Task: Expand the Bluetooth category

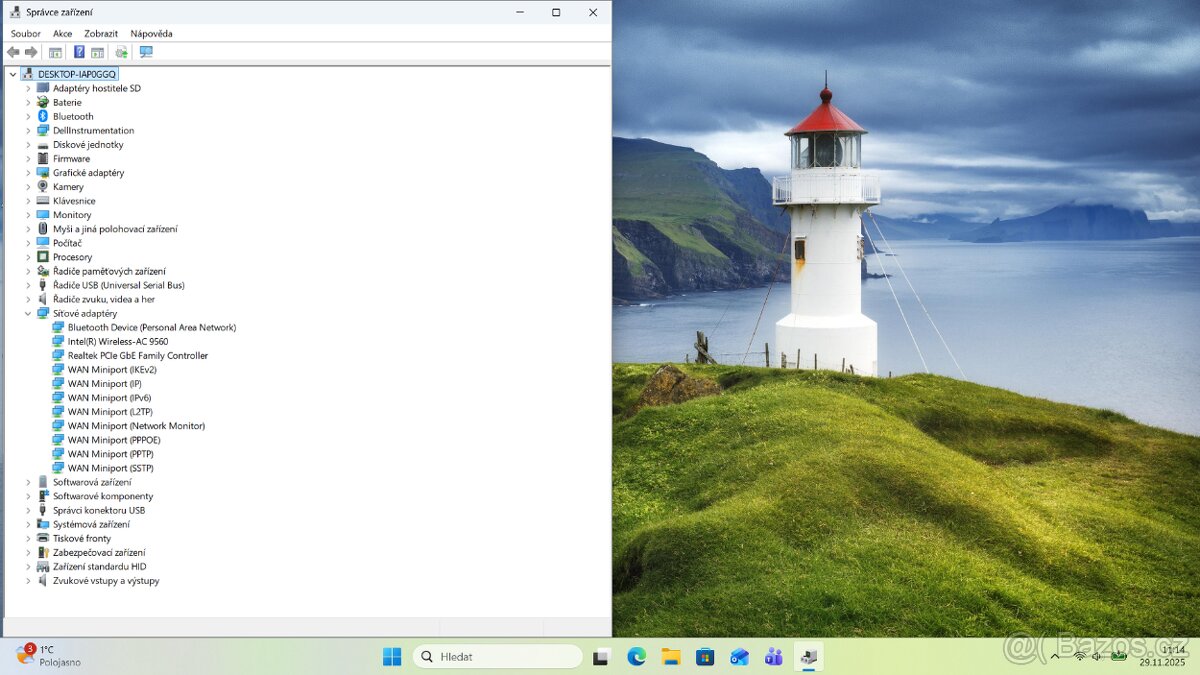Action: (28, 117)
